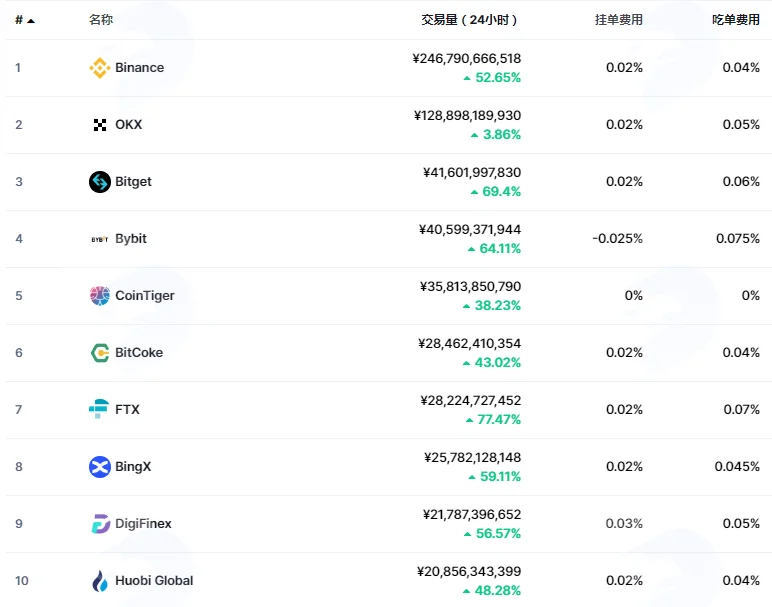Sort by 交易量 (24小时) column header
772x607 pixels.
(x=469, y=20)
